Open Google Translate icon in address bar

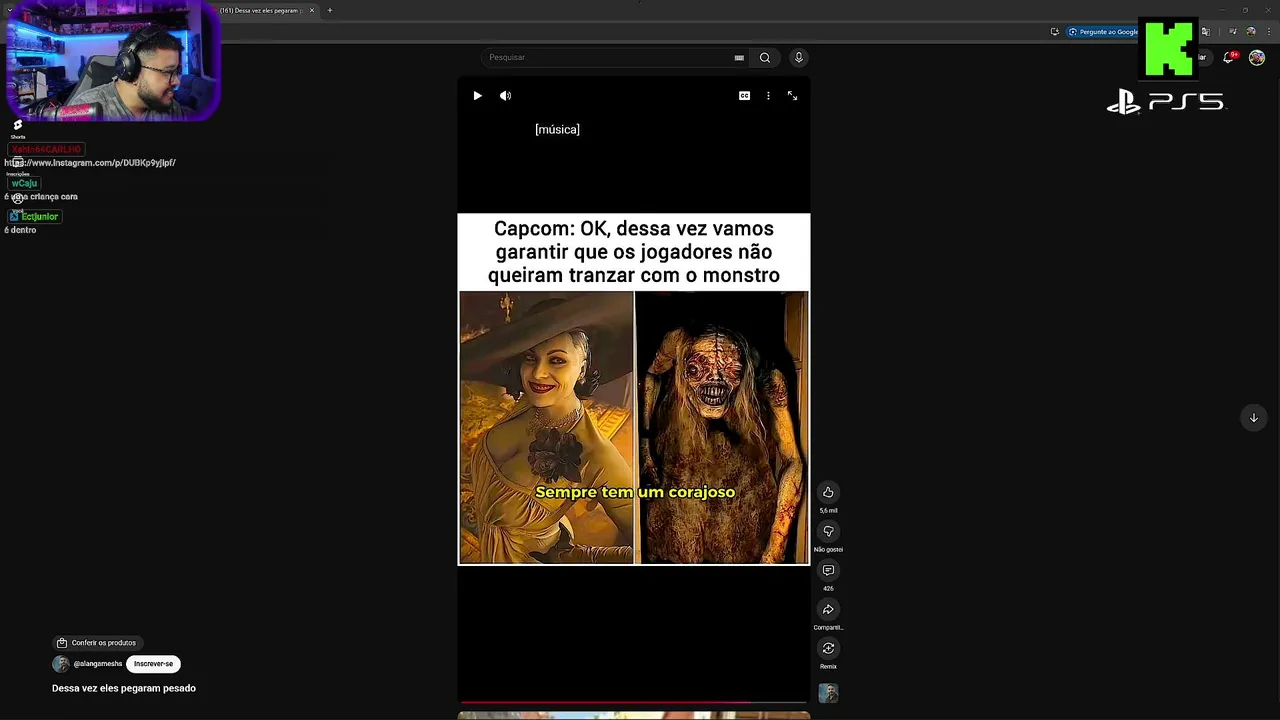pyautogui.click(x=1206, y=32)
